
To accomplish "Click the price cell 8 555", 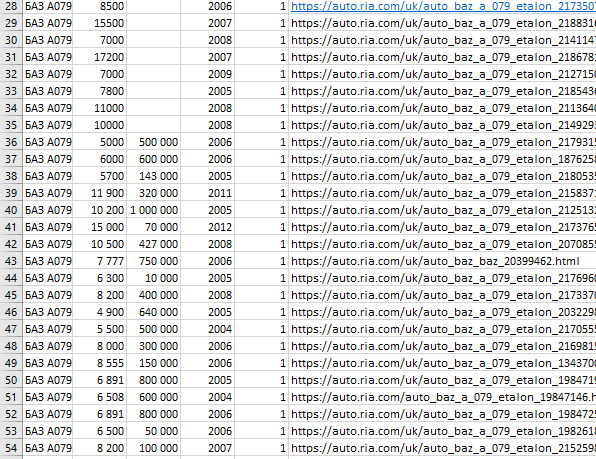I will 100,363.
